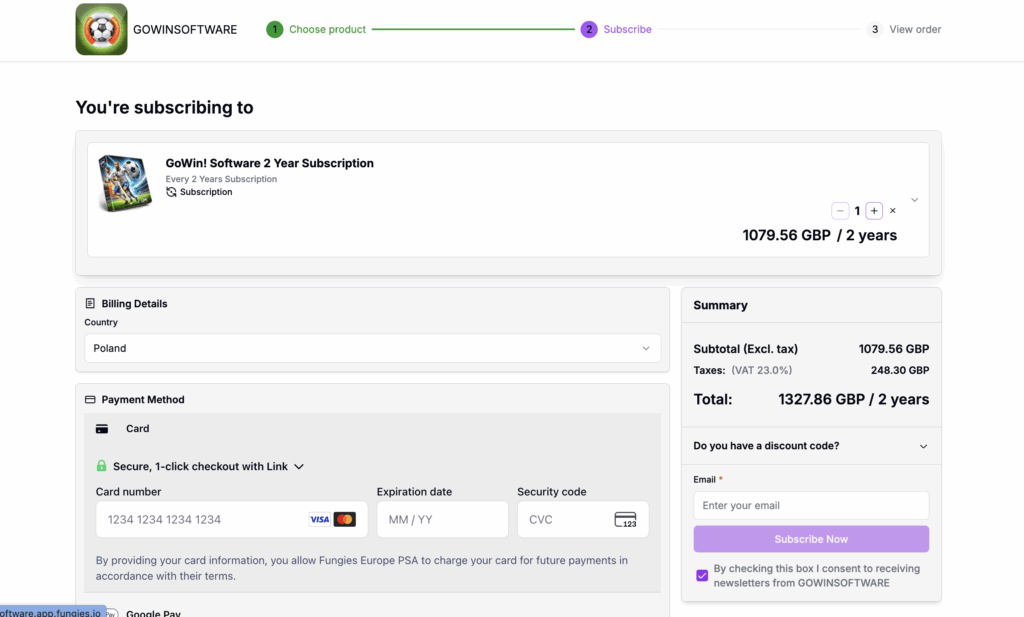Select the Google Pay payment option
Viewport: 1024px width, 617px height.
153,613
